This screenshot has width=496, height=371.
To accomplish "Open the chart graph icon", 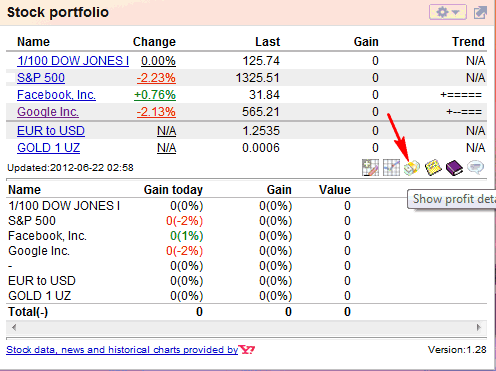I will 391,167.
